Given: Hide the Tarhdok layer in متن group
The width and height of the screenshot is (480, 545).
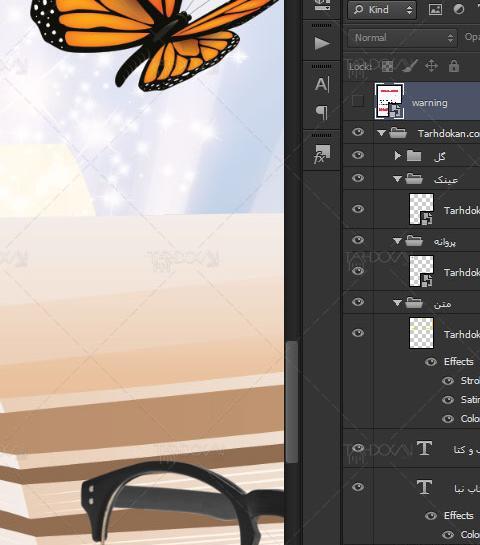Looking at the screenshot, I should coord(358,333).
